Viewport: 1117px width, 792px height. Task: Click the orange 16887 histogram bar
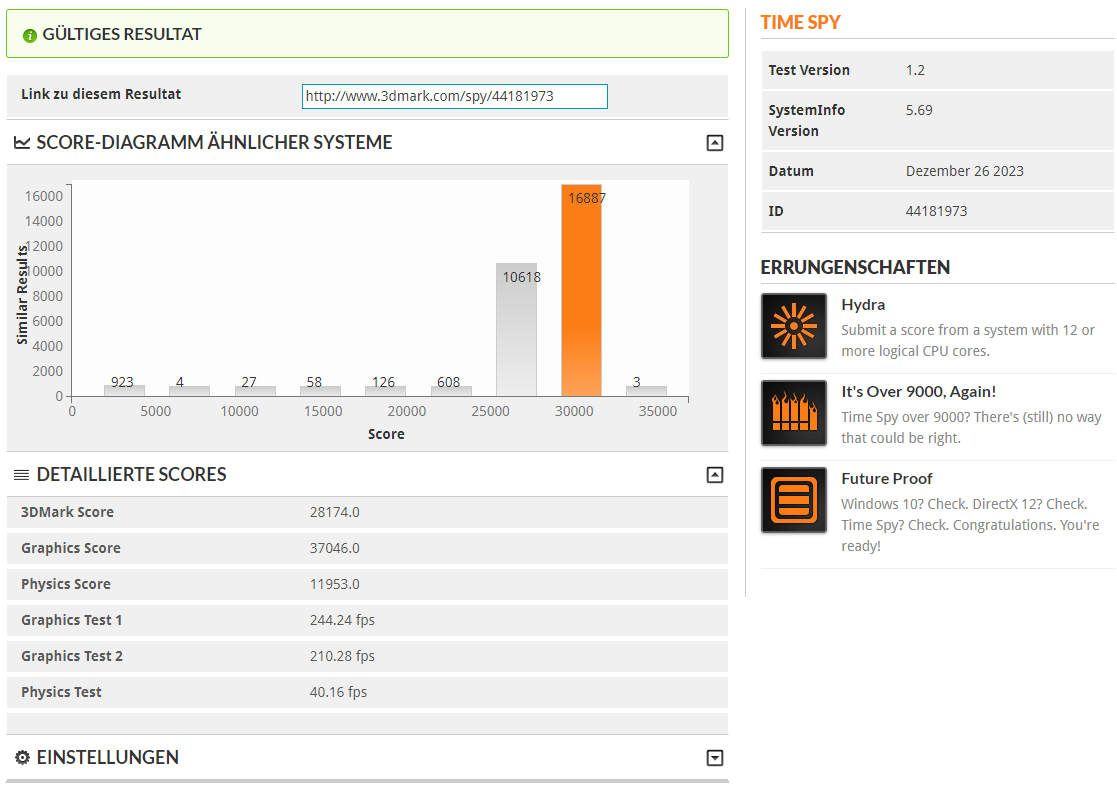[x=581, y=291]
